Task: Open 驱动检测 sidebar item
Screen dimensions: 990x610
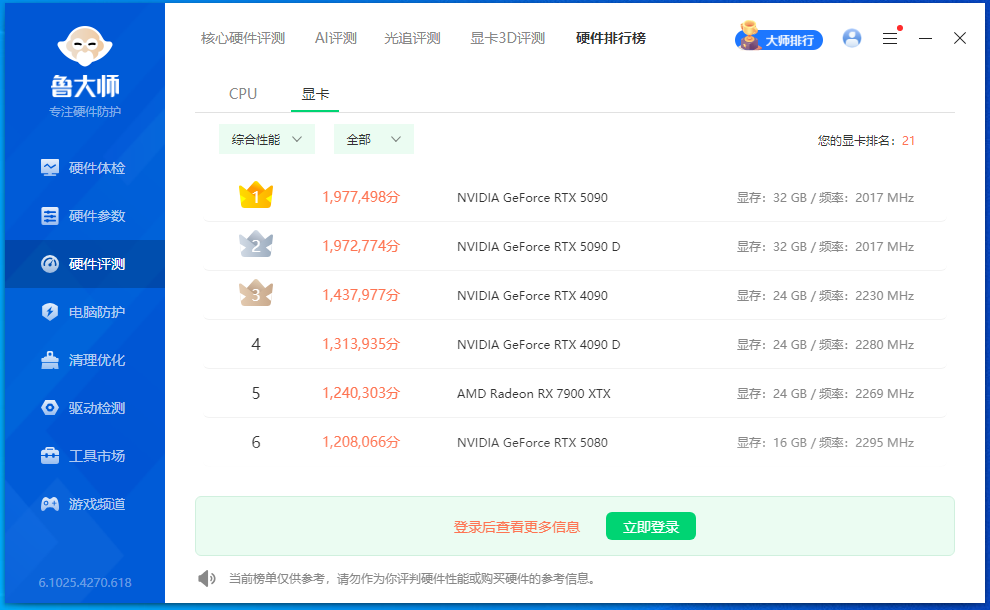Action: click(85, 408)
